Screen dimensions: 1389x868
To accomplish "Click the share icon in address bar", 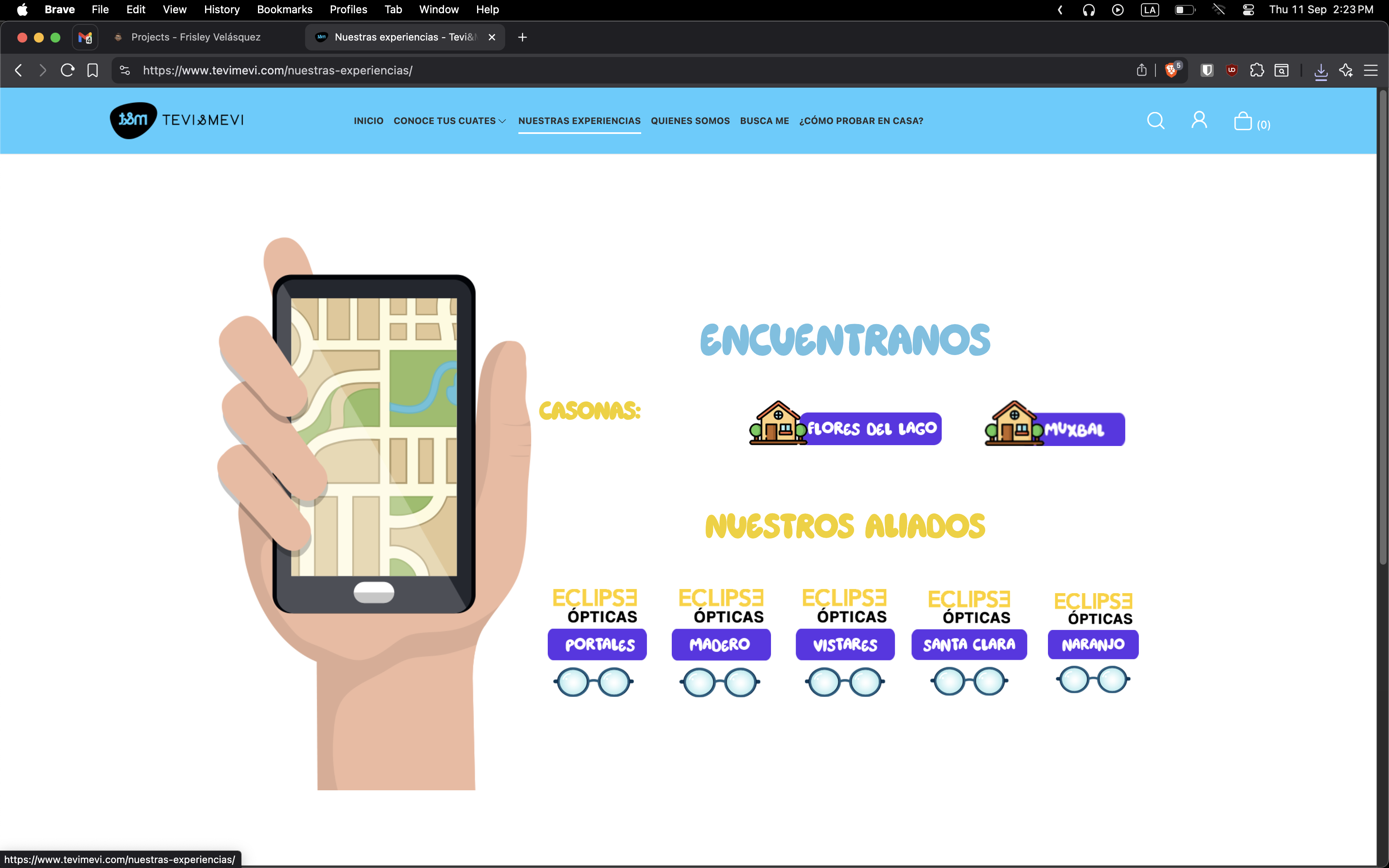I will pyautogui.click(x=1141, y=70).
